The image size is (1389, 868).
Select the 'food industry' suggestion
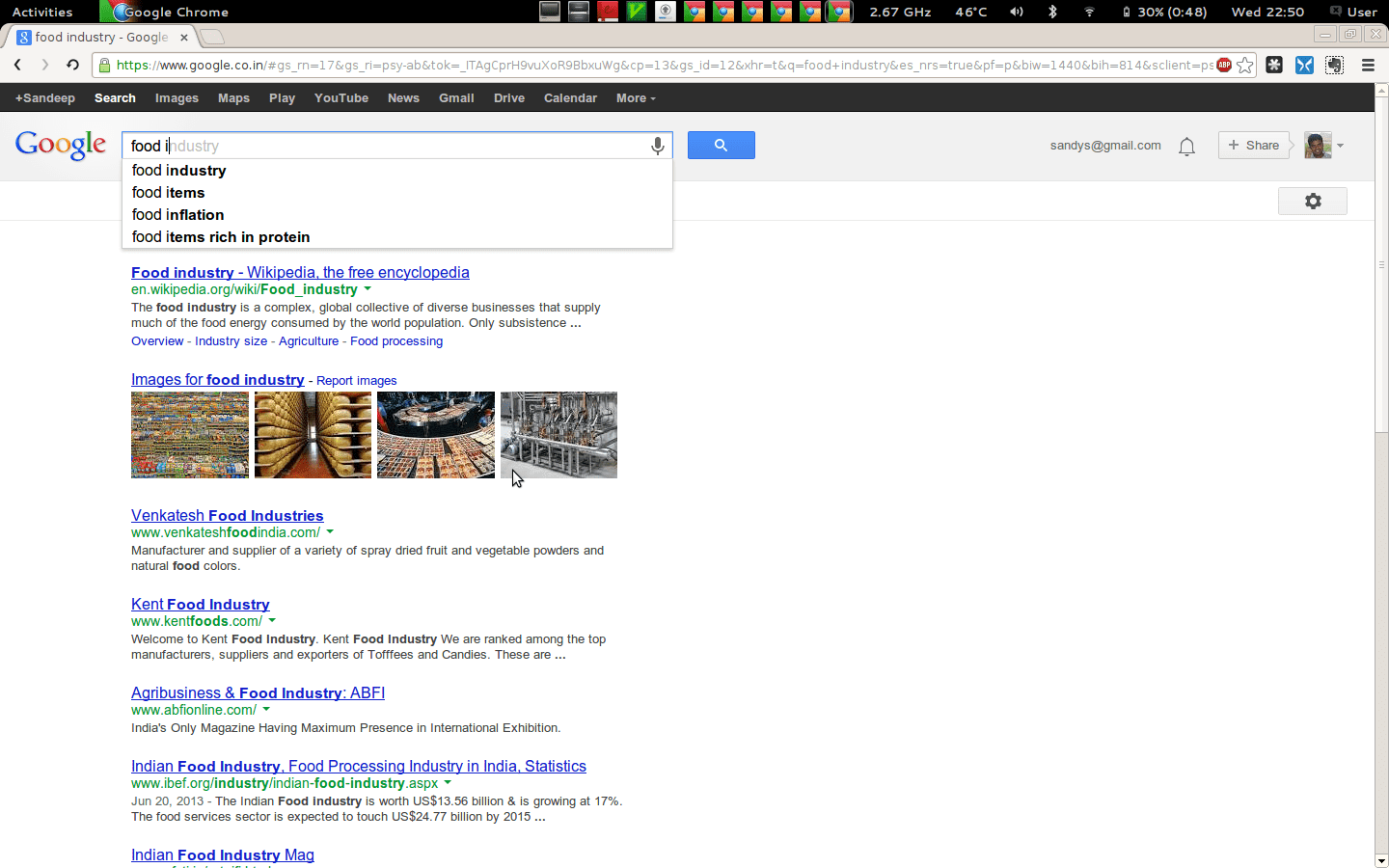[396, 171]
